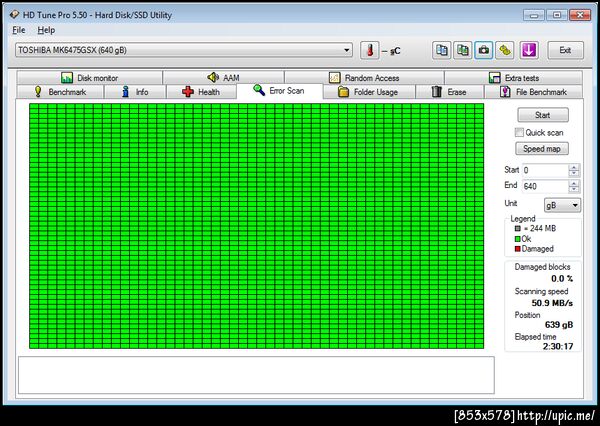This screenshot has width=600, height=426.
Task: Switch to the Disk monitor tab
Action: point(90,78)
